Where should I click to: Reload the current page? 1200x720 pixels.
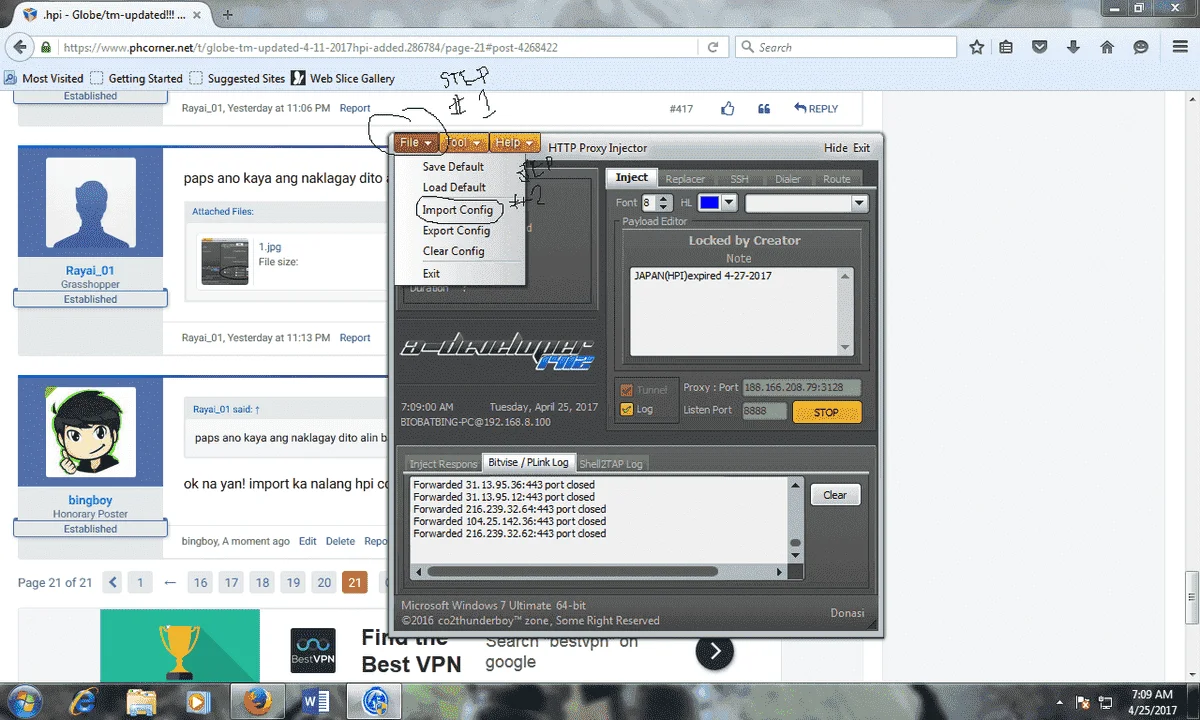click(713, 47)
